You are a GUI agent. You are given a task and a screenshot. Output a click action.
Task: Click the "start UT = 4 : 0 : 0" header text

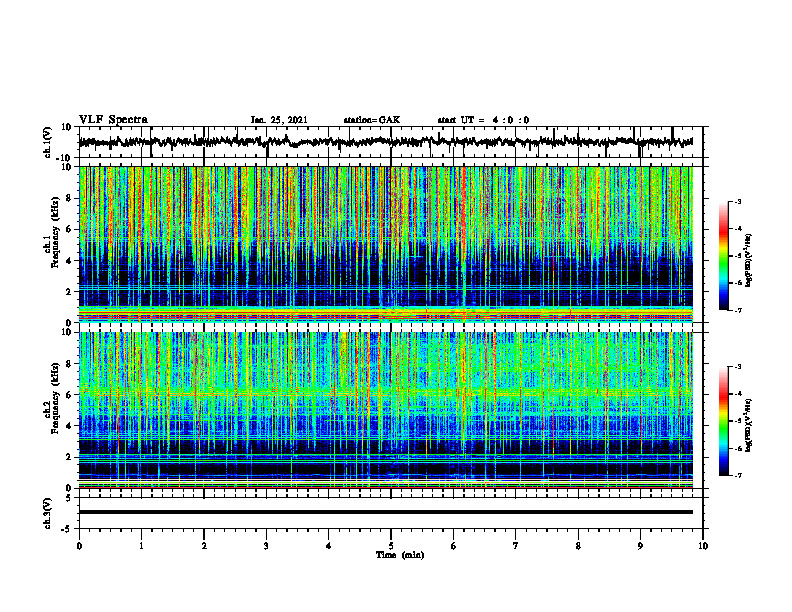483,120
